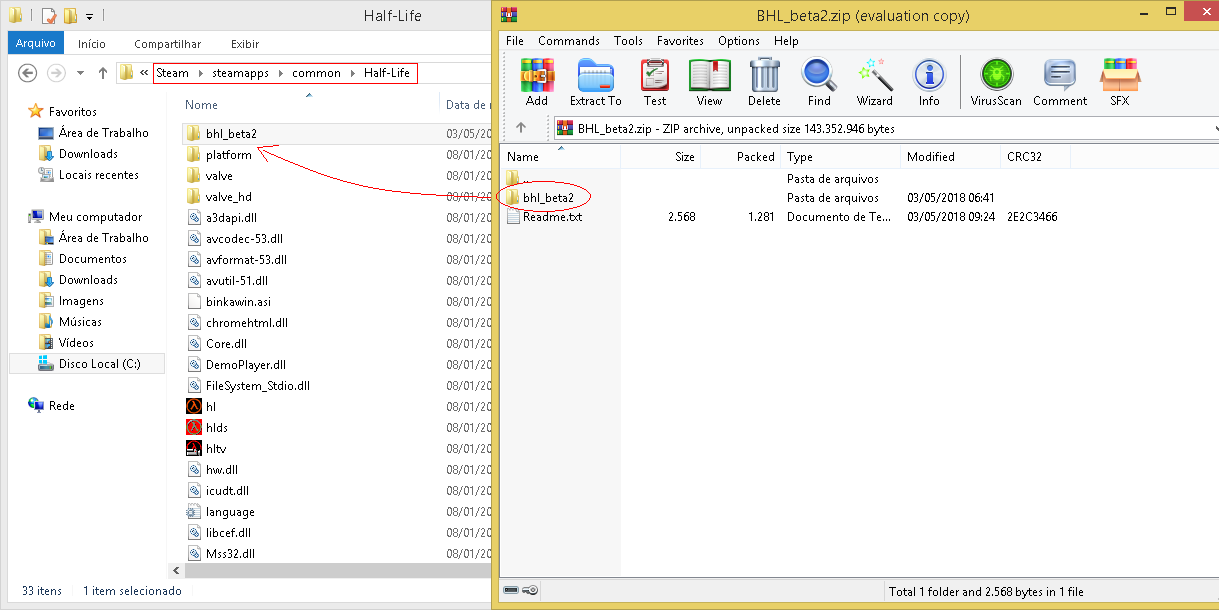The image size is (1219, 610).
Task: Select the bhl_beta2 folder in Explorer
Action: 221,133
